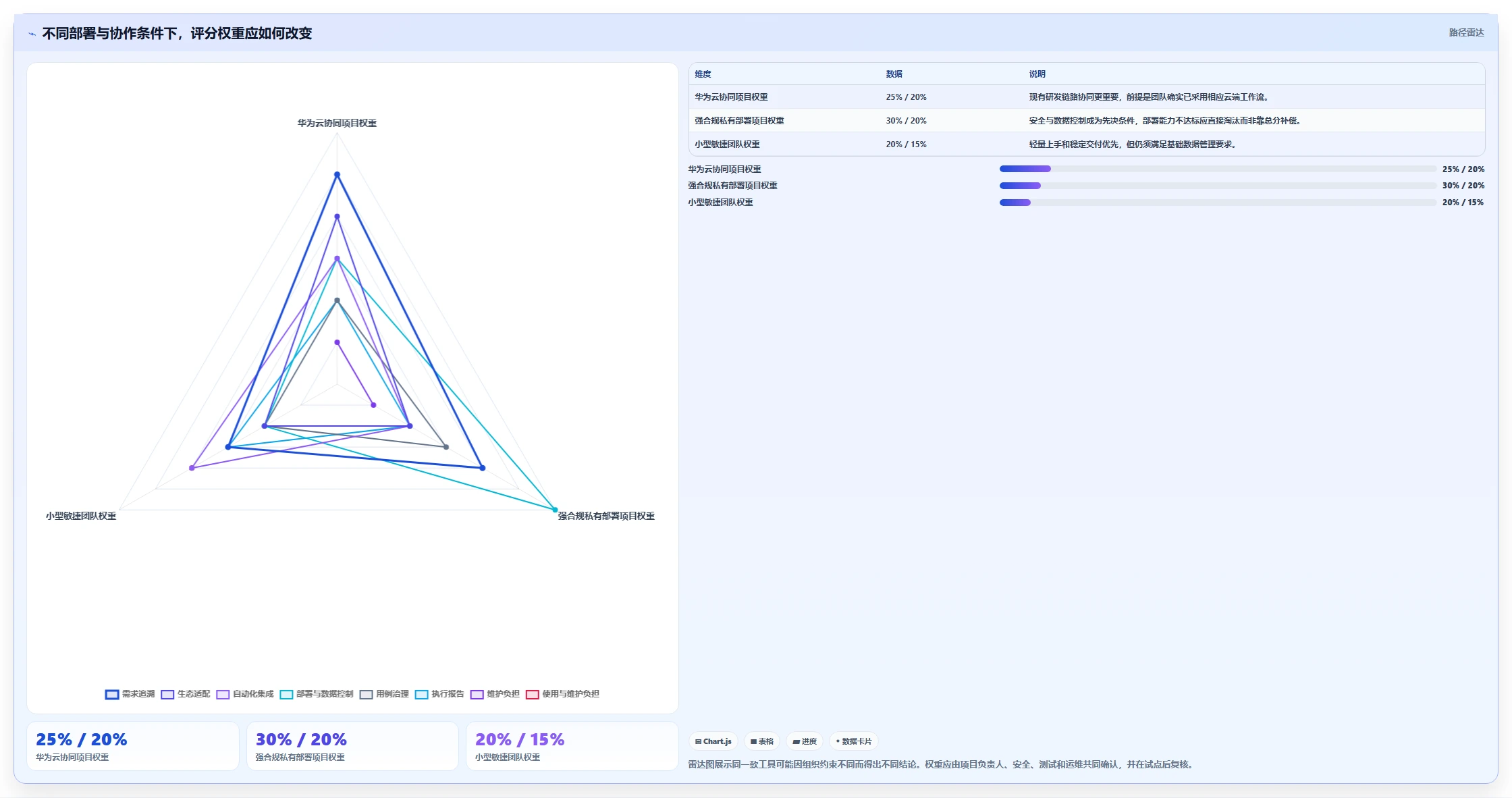Hide the 生态适配 series via its legend entry
Viewport: 1512px width, 798px height.
pyautogui.click(x=186, y=694)
